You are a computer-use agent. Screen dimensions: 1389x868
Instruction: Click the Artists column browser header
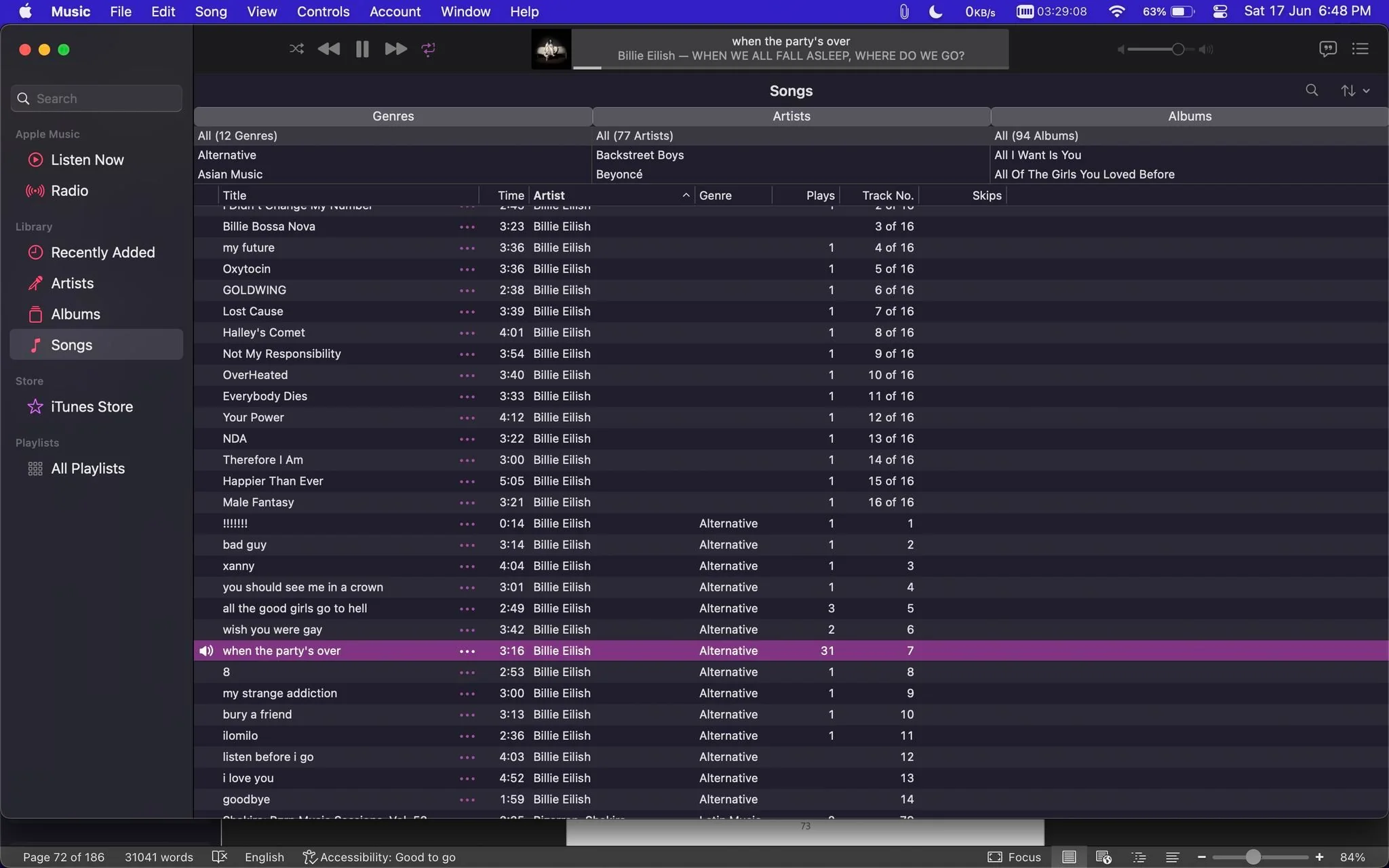[x=791, y=116]
